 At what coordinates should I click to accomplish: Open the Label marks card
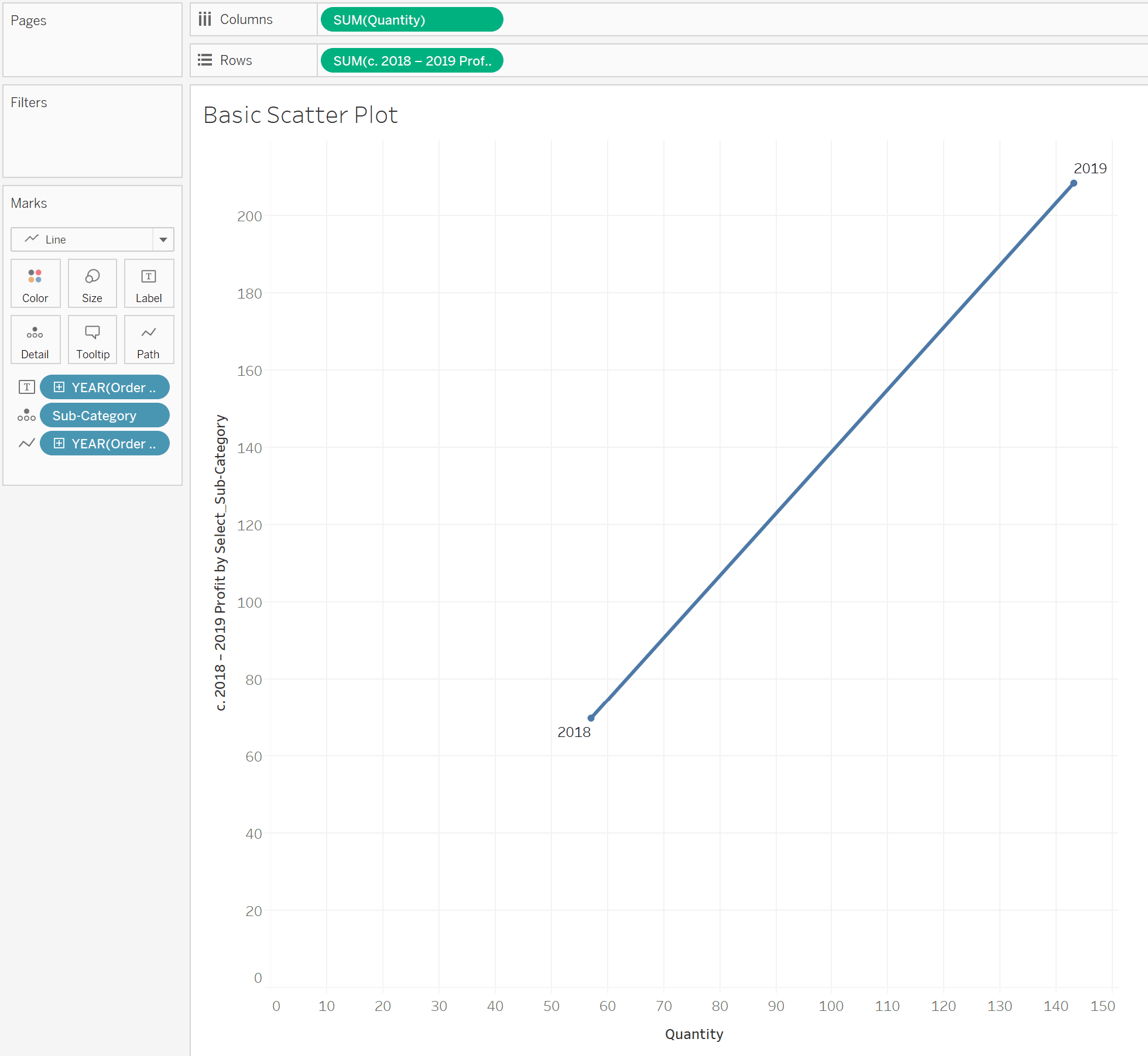pos(149,283)
